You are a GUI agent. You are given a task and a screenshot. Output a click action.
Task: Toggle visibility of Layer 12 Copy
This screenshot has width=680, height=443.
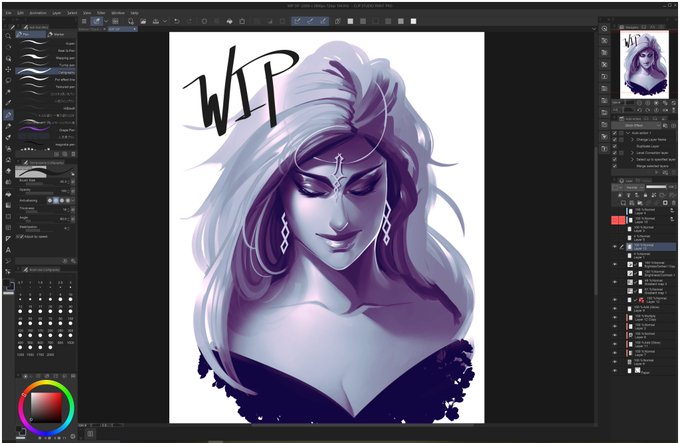615,317
